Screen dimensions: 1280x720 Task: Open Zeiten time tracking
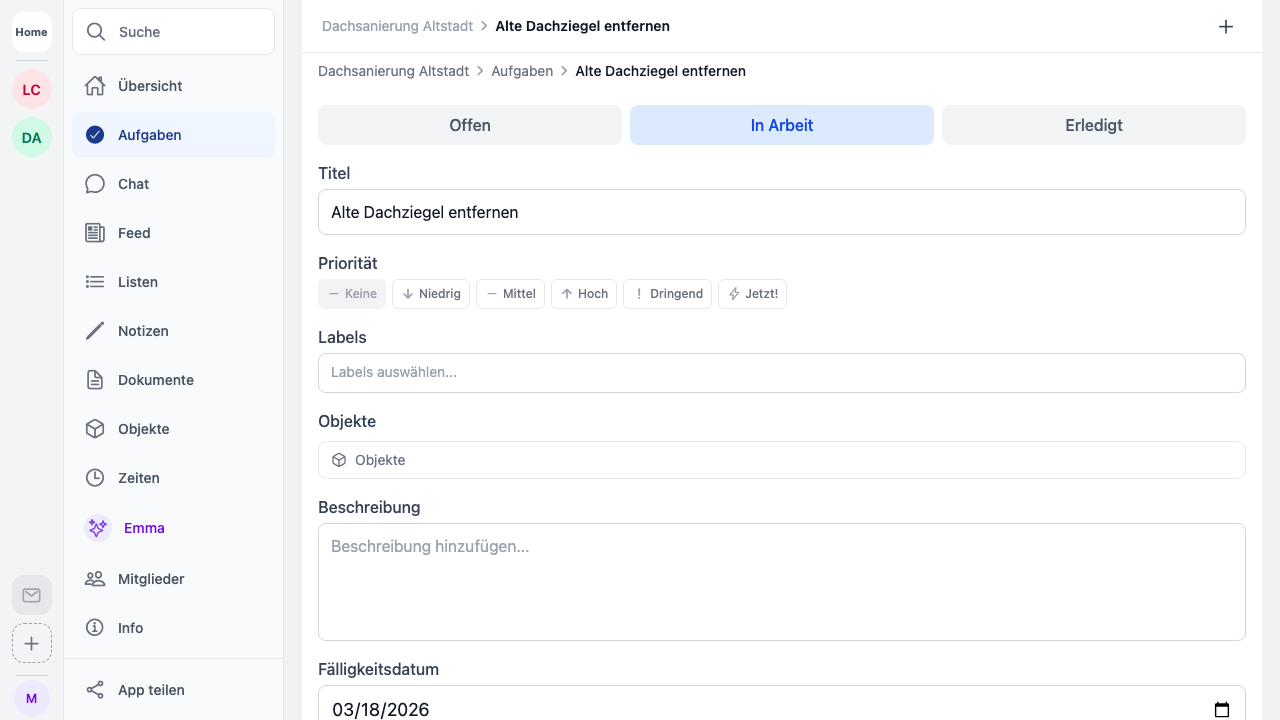click(x=138, y=478)
